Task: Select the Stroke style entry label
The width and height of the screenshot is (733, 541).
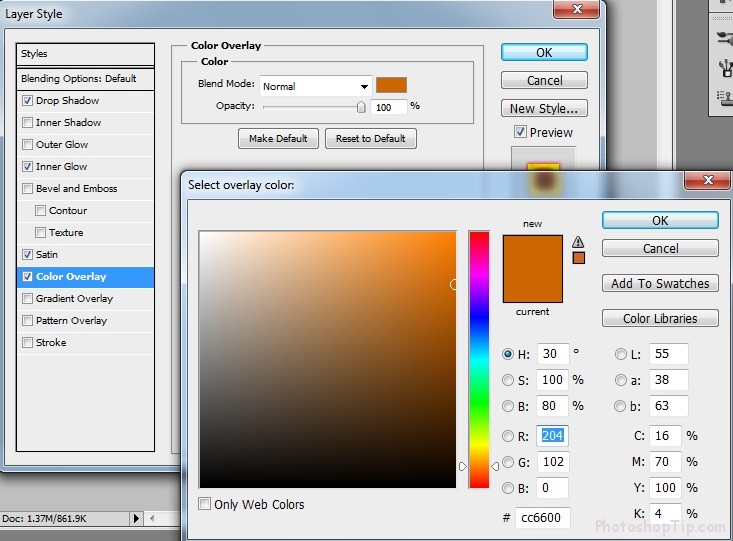Action: coord(51,342)
